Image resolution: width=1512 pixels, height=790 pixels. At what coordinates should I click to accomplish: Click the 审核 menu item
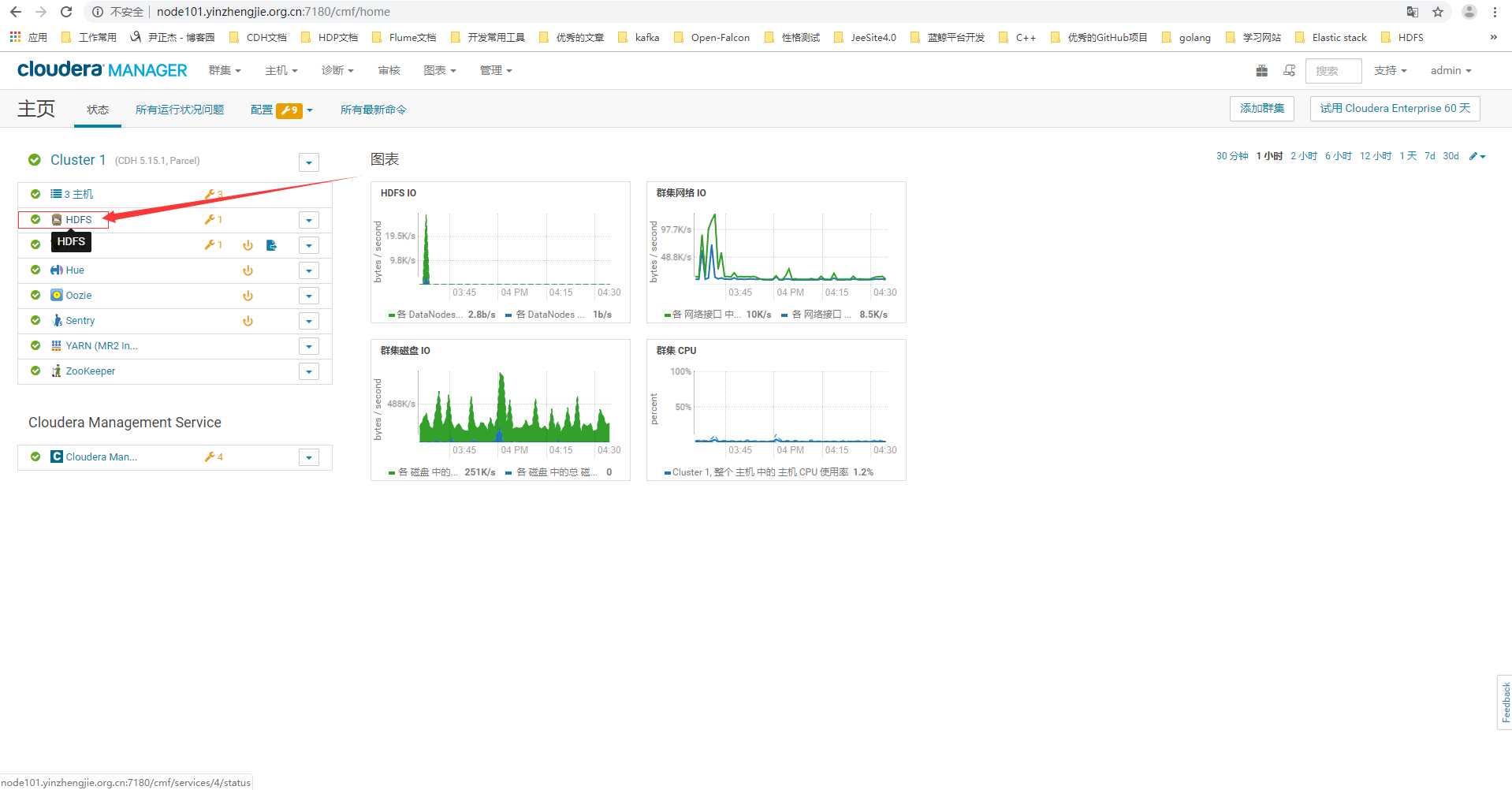(x=389, y=70)
